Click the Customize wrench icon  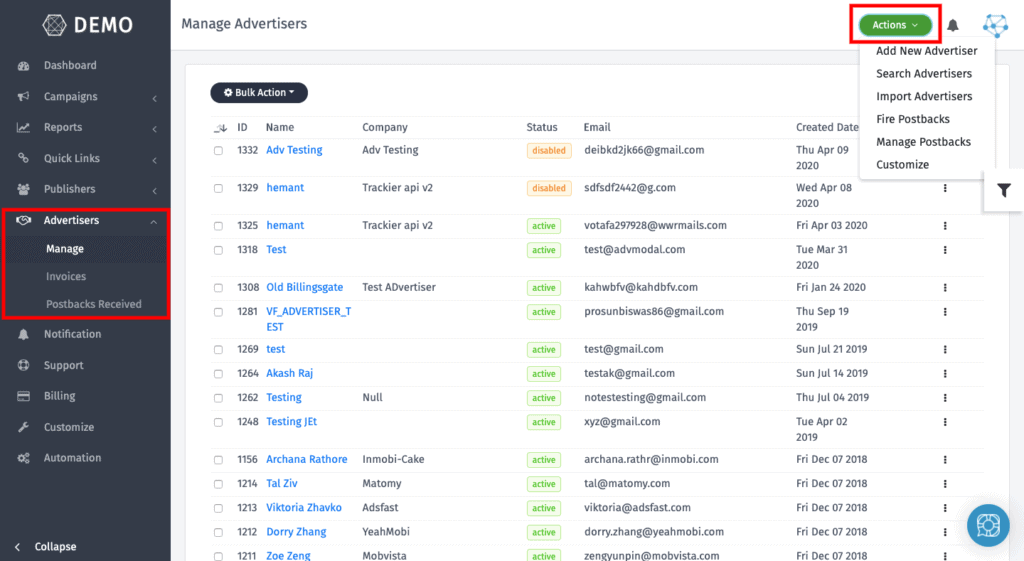24,427
